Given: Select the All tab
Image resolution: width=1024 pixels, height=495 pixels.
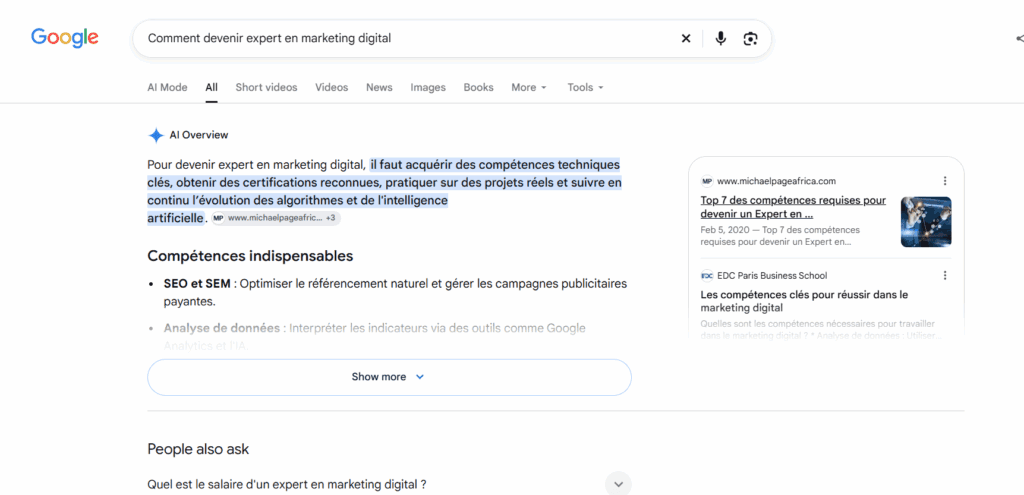Looking at the screenshot, I should [212, 87].
